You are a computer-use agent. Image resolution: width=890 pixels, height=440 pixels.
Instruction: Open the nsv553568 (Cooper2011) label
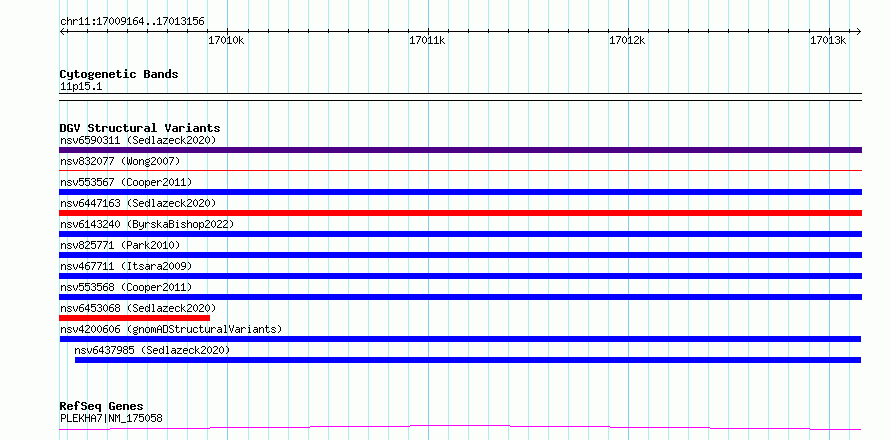(126, 287)
